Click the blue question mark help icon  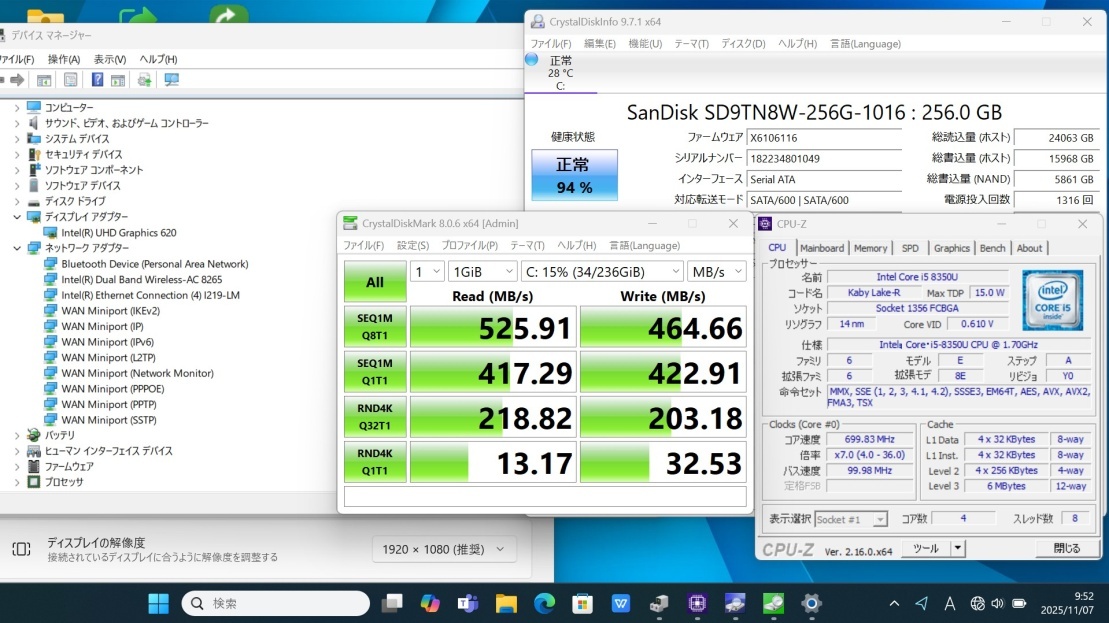pos(97,80)
